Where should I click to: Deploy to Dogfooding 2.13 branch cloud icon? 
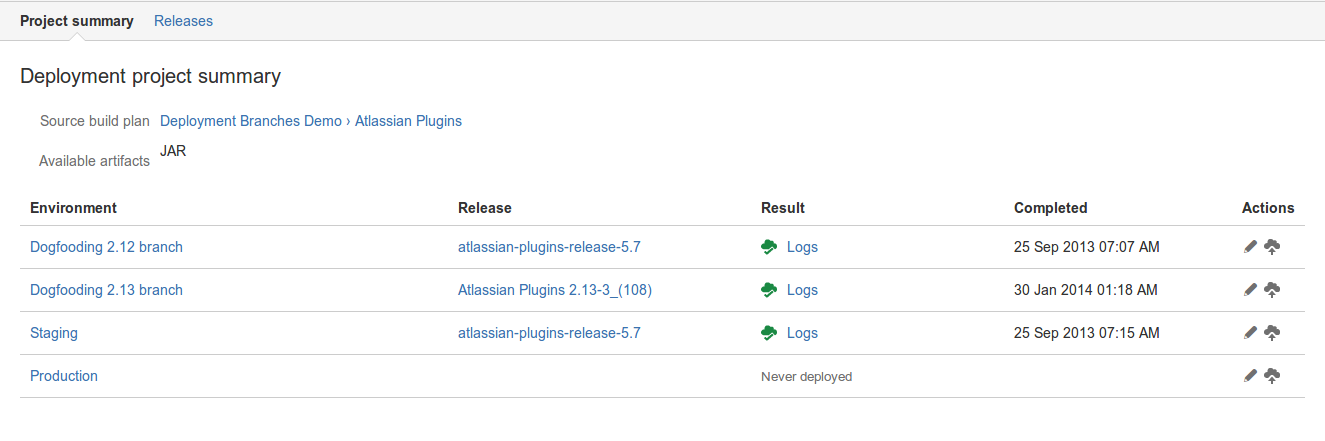click(1272, 290)
